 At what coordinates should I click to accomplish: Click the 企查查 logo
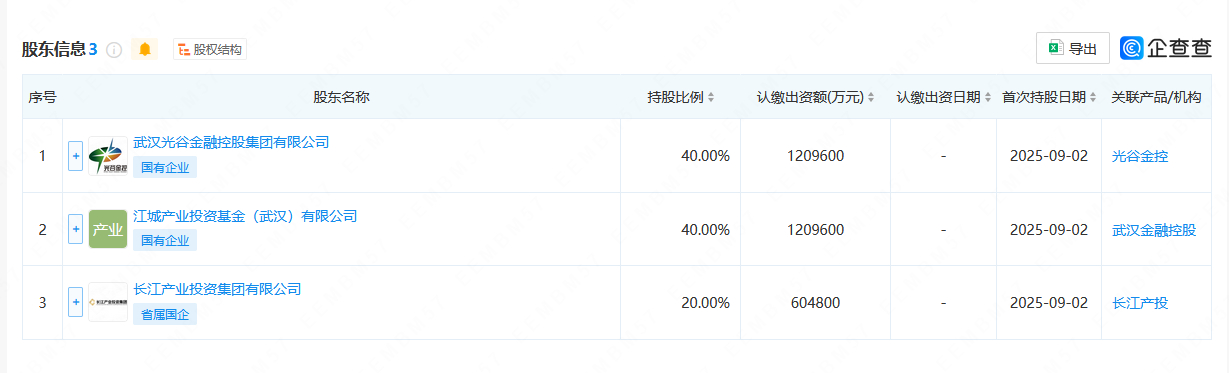pyautogui.click(x=1166, y=48)
